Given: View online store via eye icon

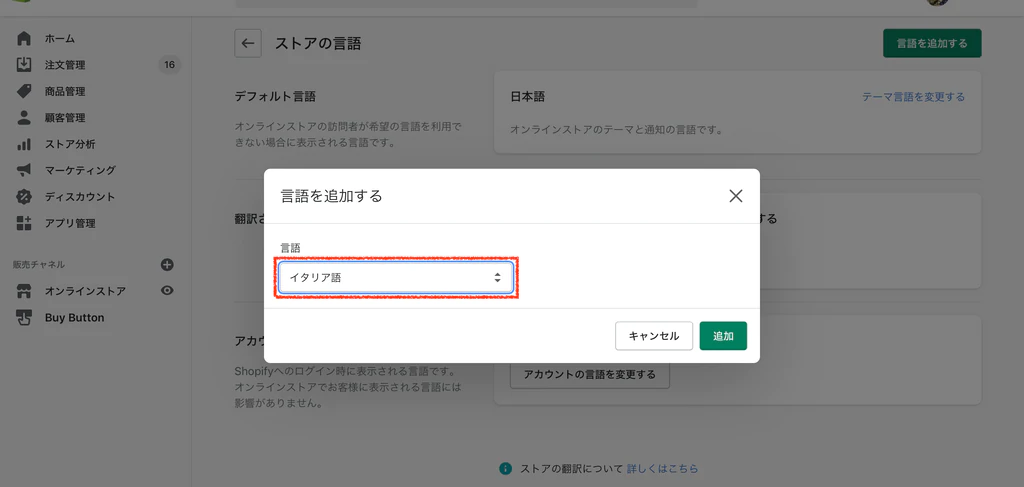Looking at the screenshot, I should coord(167,291).
